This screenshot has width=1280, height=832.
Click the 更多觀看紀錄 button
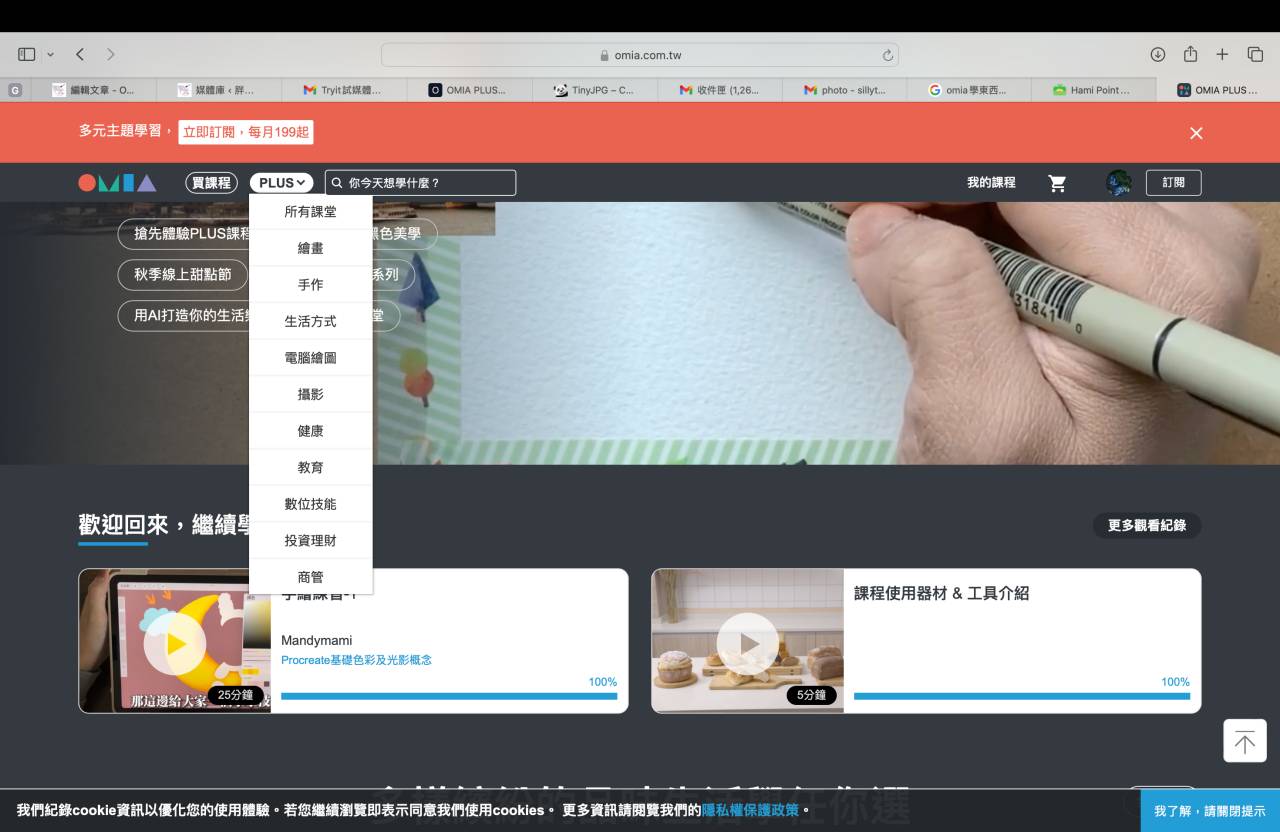click(1147, 525)
